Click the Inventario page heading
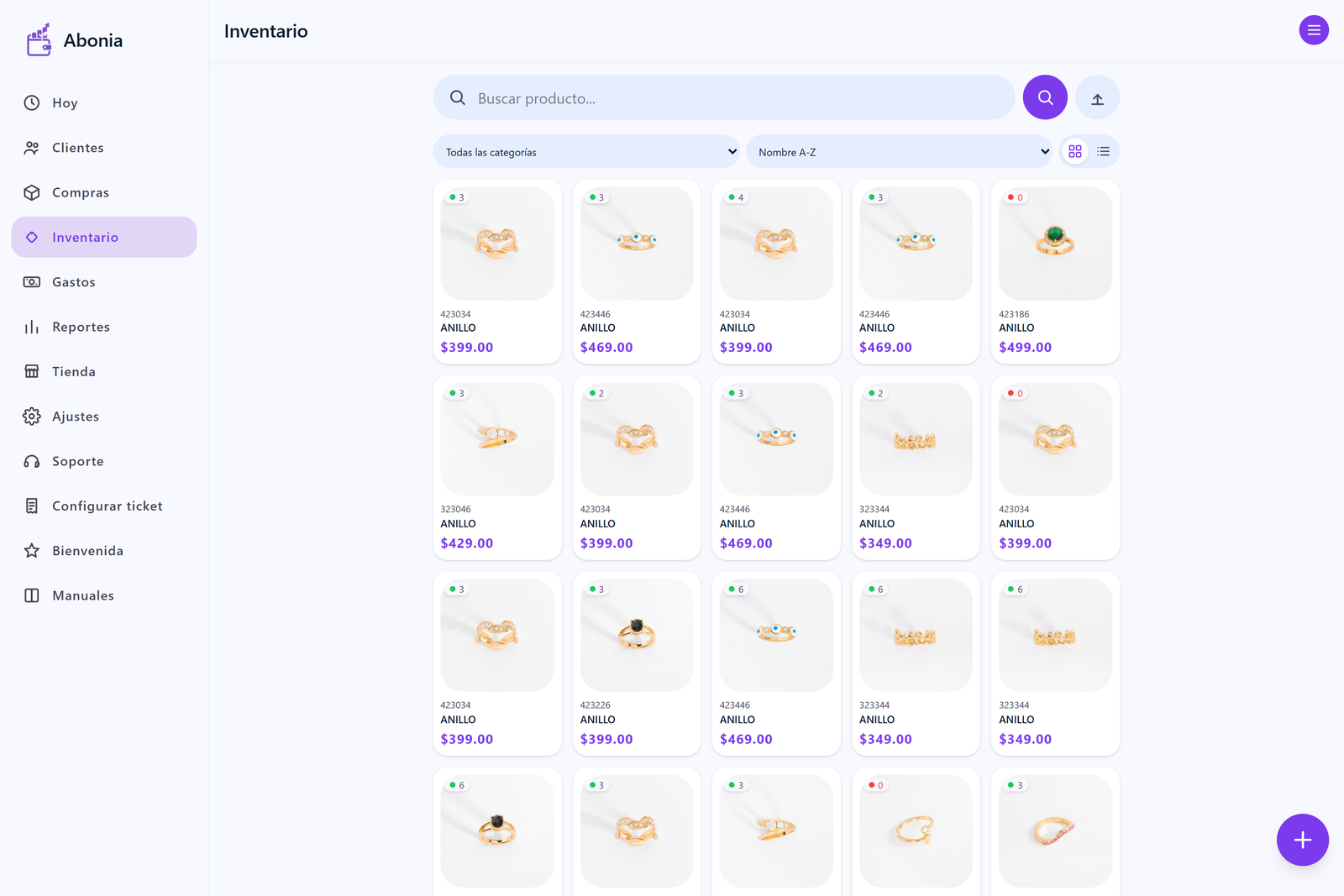Screen dimensions: 1344x896 click(266, 31)
